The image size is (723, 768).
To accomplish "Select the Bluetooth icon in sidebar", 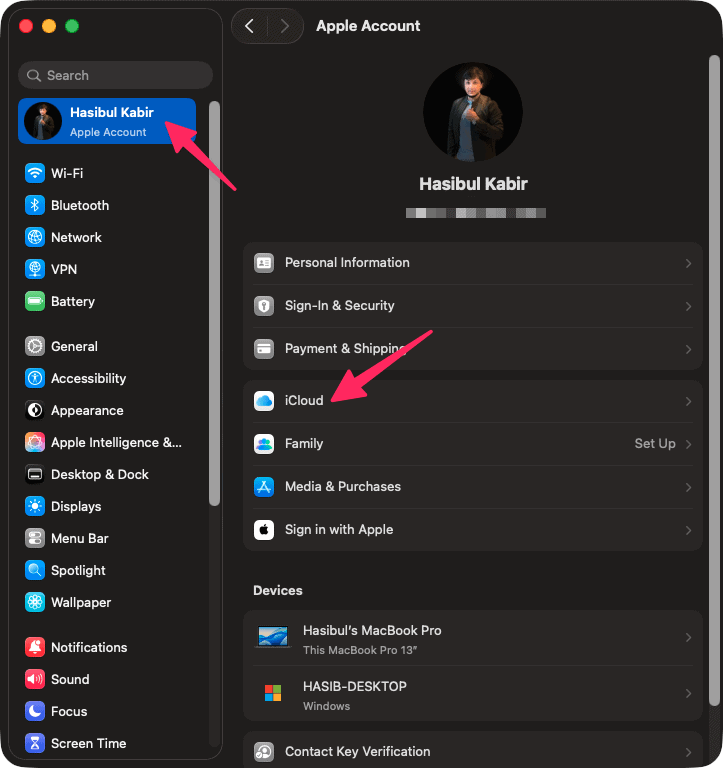I will point(35,205).
